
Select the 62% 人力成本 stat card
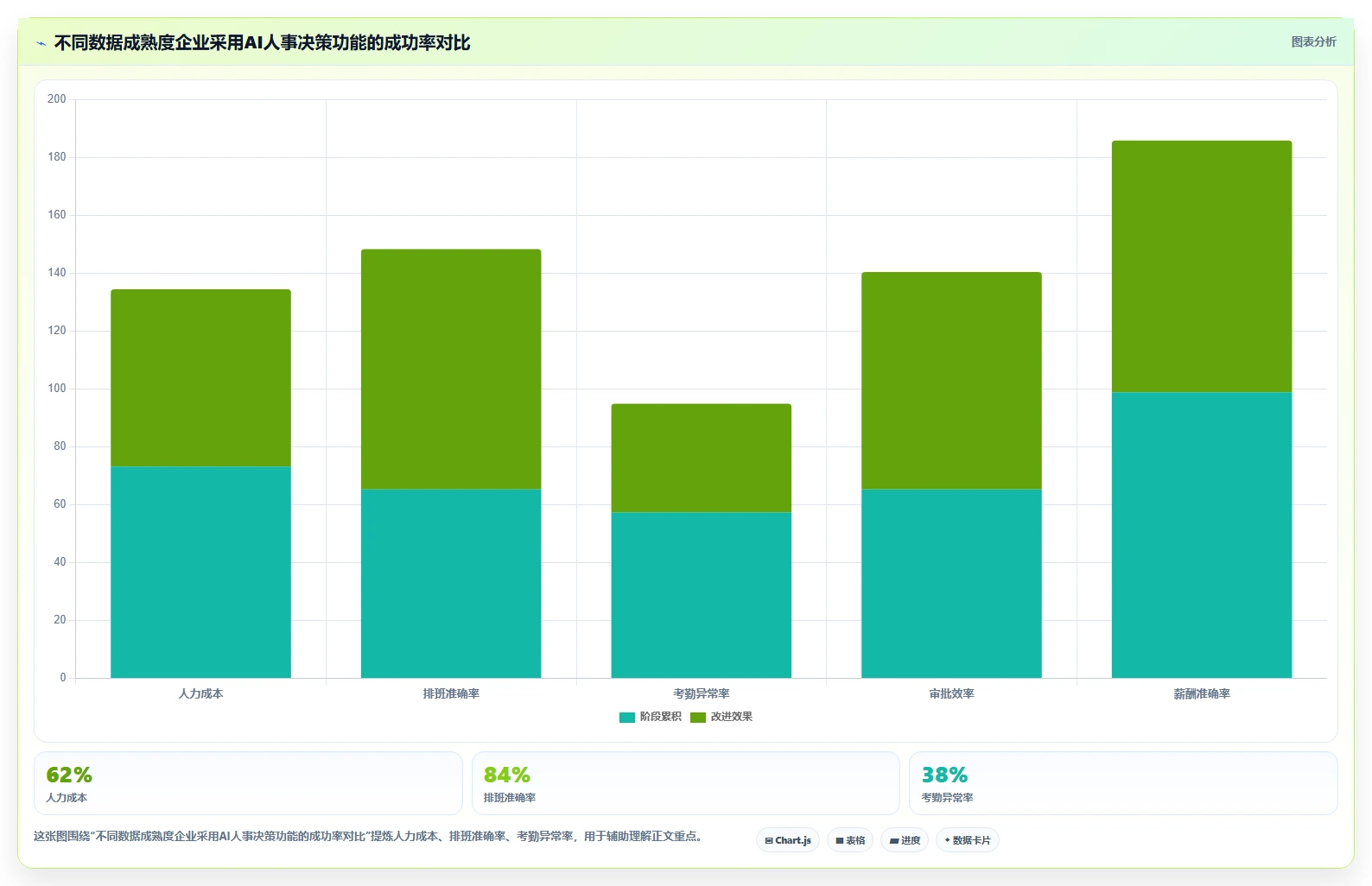pyautogui.click(x=248, y=783)
